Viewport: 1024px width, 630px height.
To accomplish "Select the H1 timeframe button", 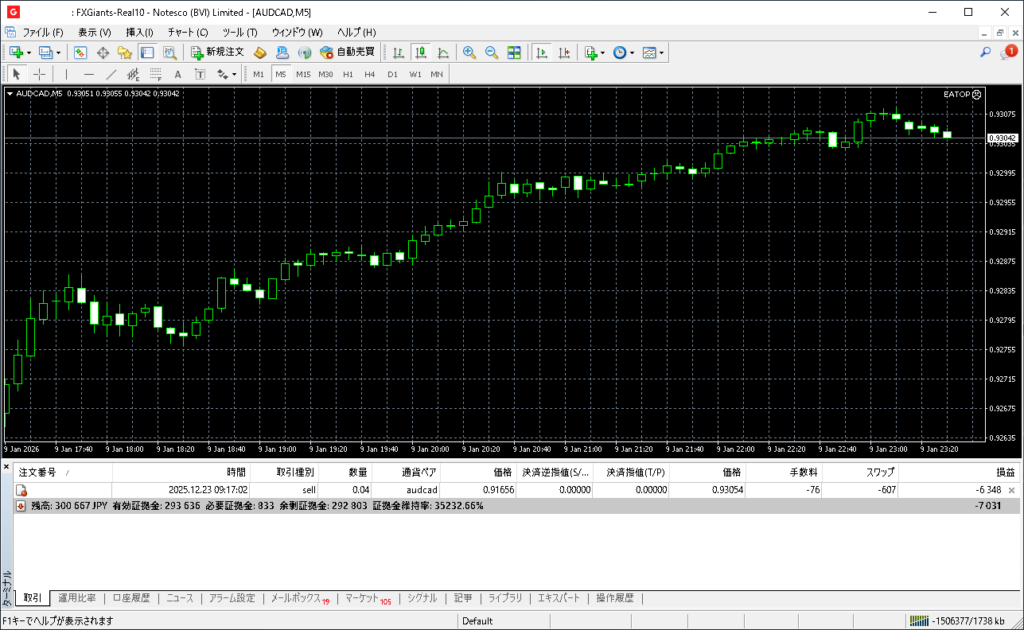I will pyautogui.click(x=348, y=74).
